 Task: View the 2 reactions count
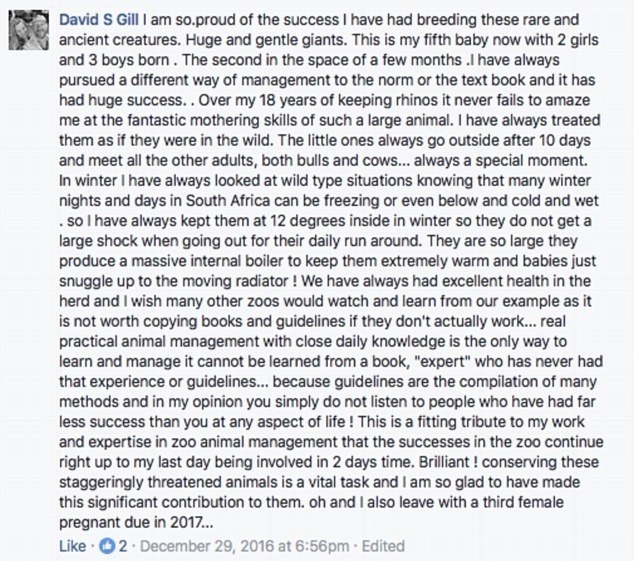pos(122,545)
